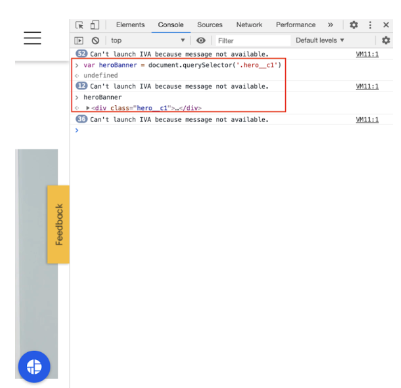Click the 36 message count badge
This screenshot has width=401, height=388.
click(81, 119)
